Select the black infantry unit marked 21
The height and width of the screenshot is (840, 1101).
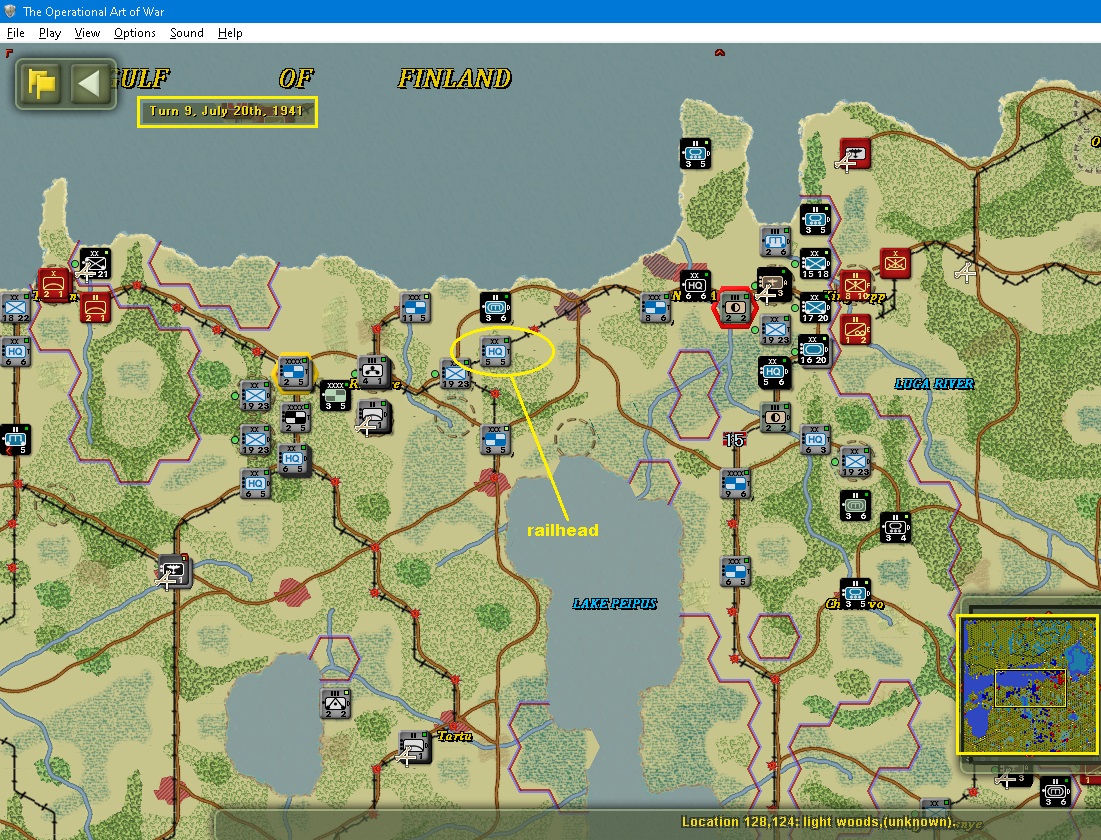click(95, 263)
